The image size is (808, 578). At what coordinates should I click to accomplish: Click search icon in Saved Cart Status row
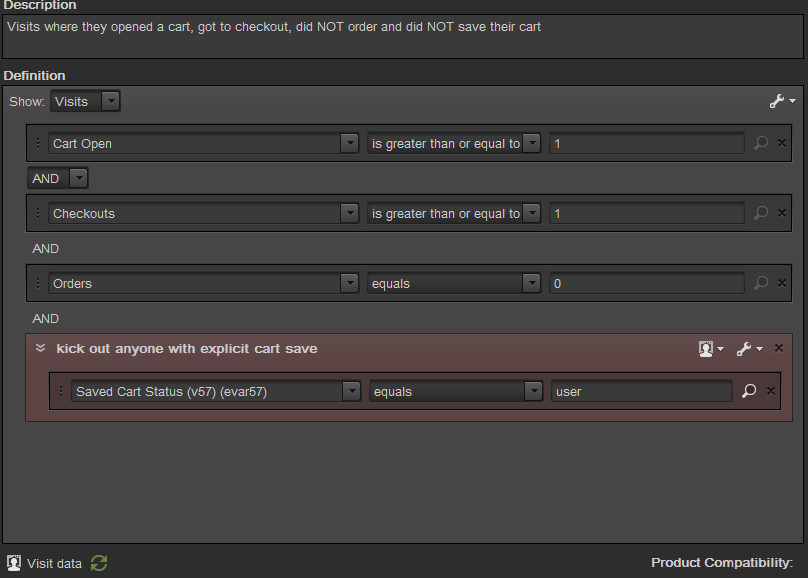pos(749,391)
